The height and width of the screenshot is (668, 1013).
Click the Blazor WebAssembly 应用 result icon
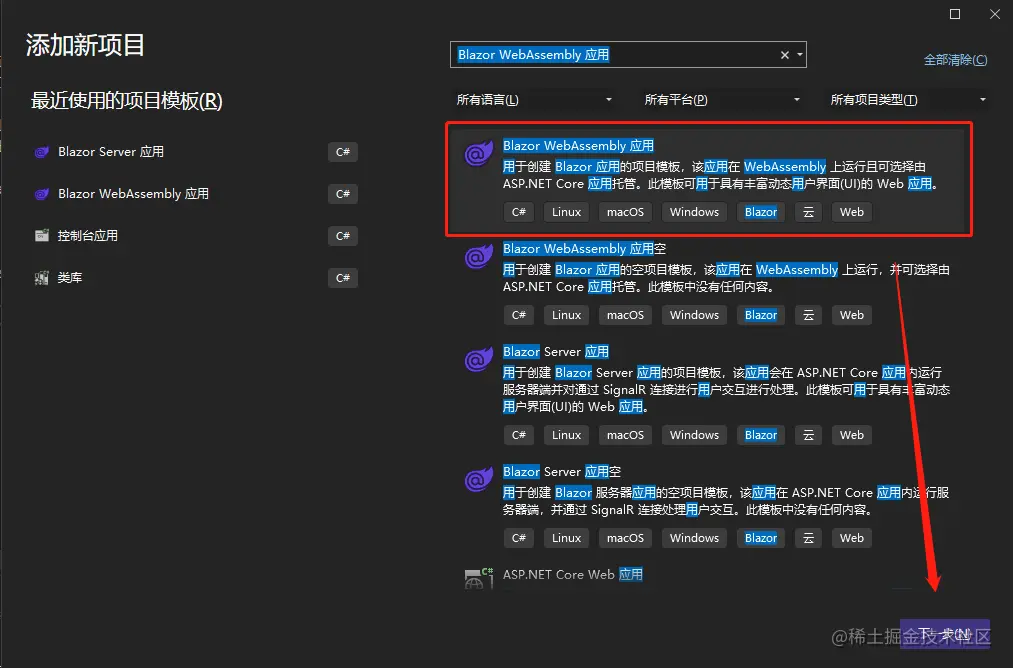coord(479,154)
